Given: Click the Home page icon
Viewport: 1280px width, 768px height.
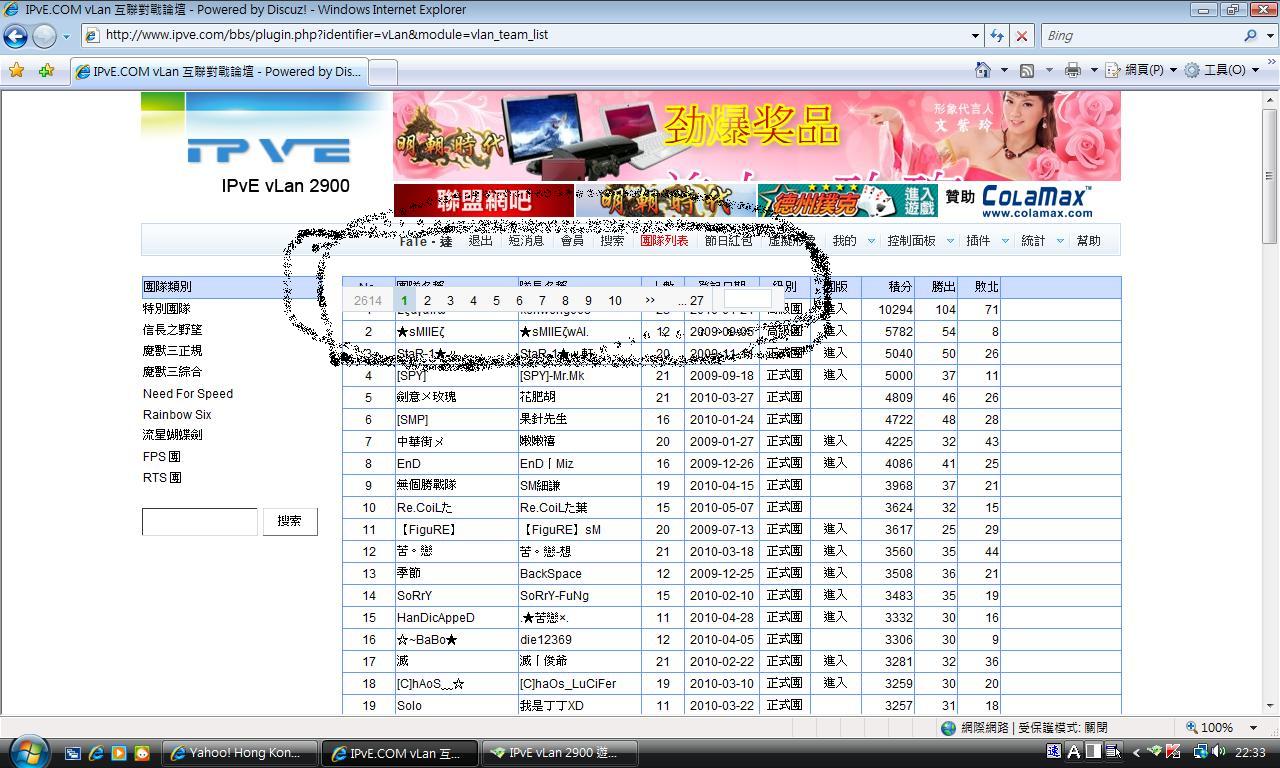Looking at the screenshot, I should (983, 70).
